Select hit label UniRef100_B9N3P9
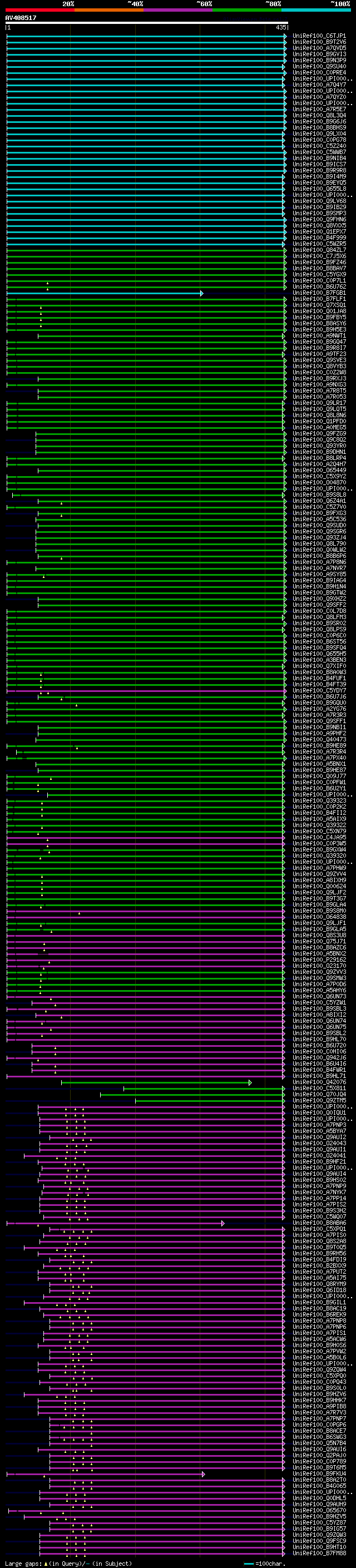Image resolution: width=356 pixels, height=1568 pixels. click(319, 61)
